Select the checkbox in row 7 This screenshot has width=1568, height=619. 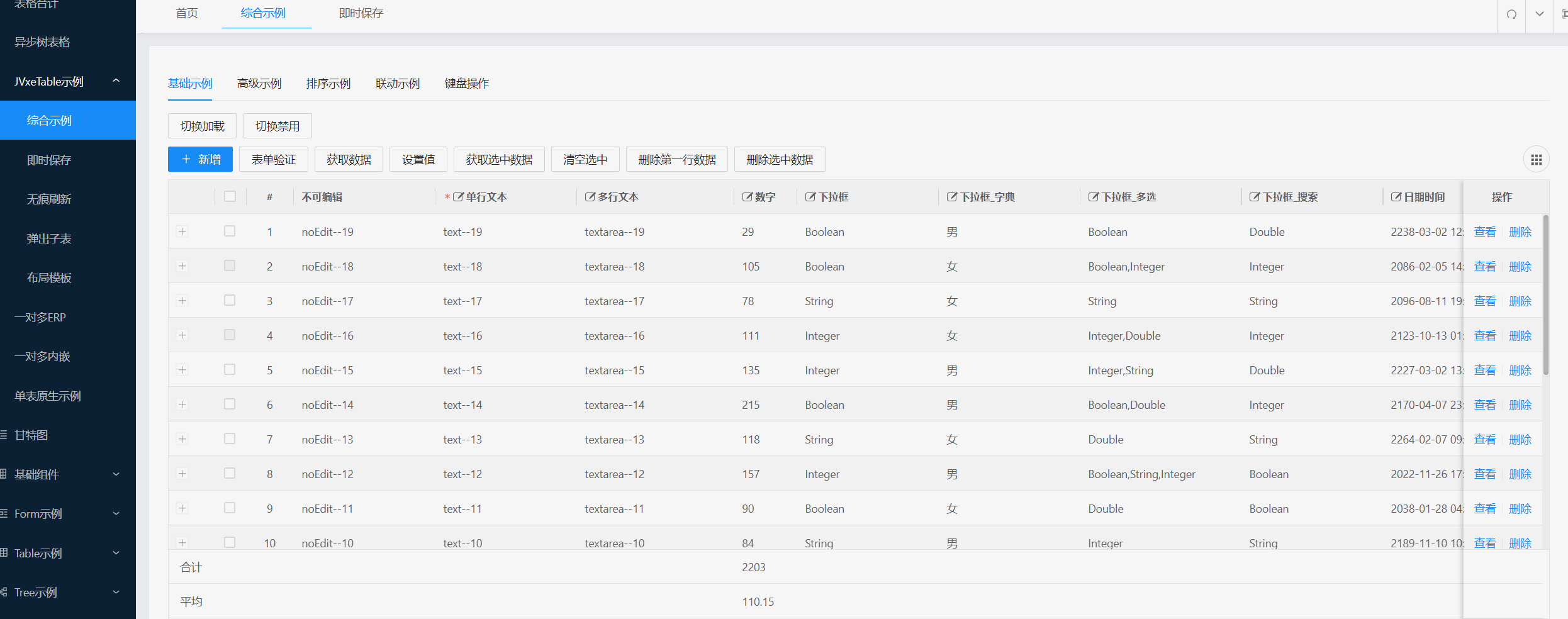pos(230,439)
